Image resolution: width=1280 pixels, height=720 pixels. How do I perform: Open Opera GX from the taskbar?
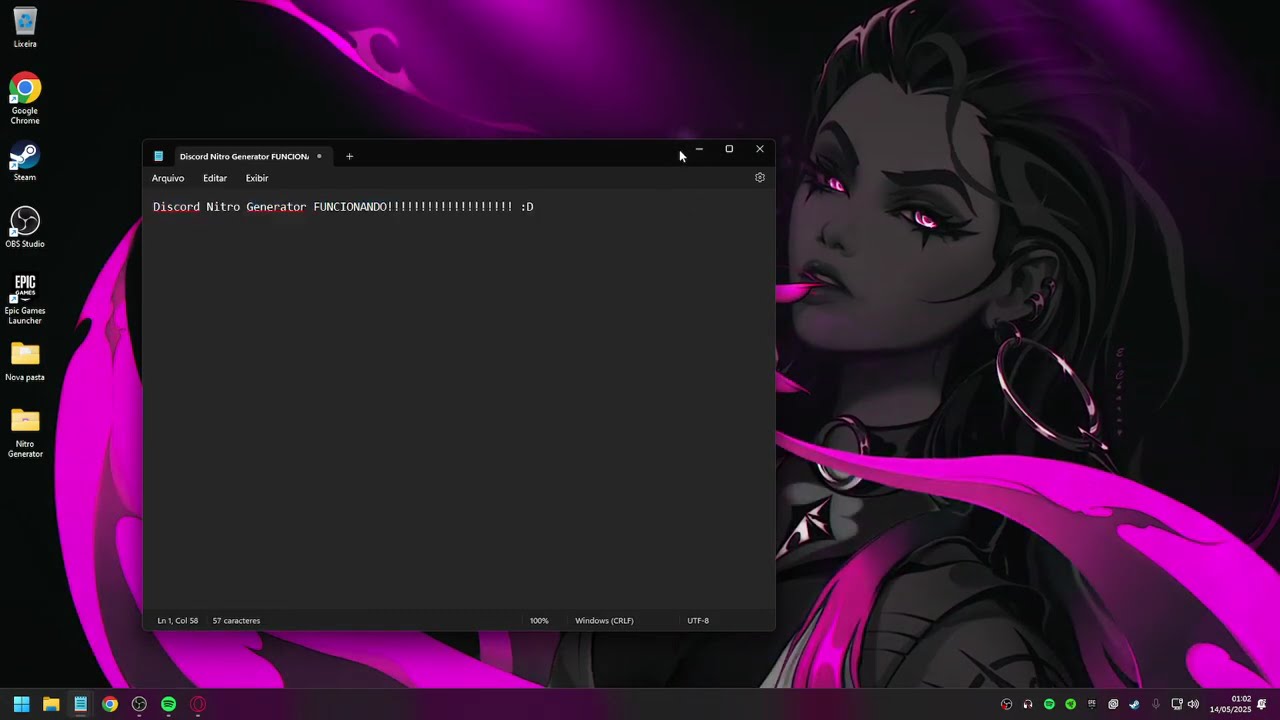pos(198,704)
